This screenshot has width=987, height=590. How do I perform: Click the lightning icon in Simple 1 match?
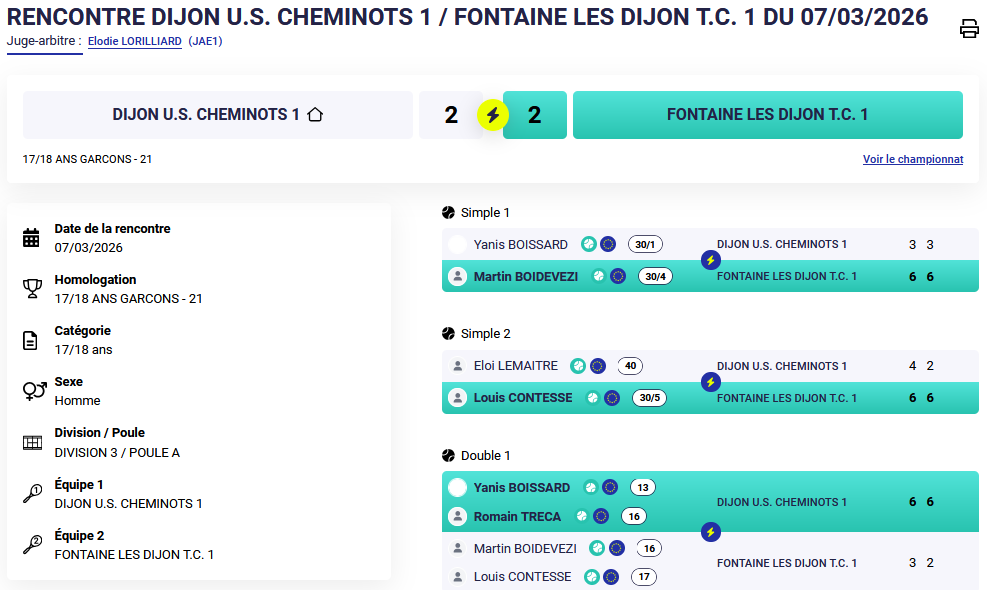711,260
